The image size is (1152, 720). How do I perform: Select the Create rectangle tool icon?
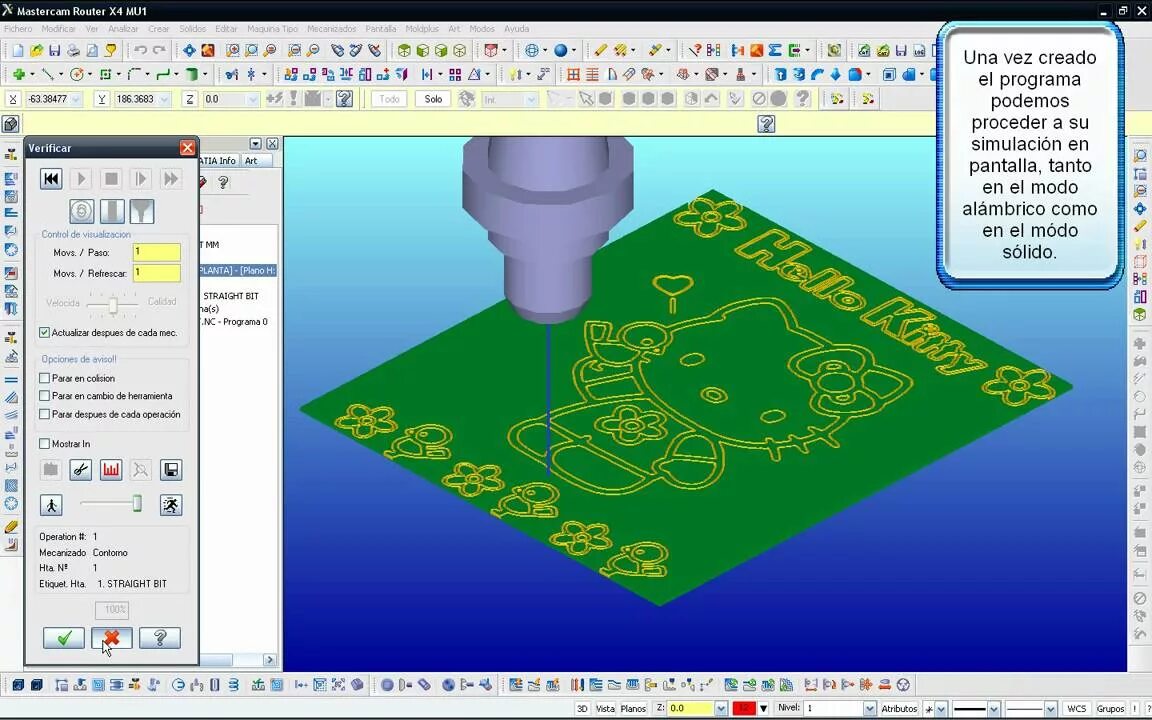click(105, 74)
